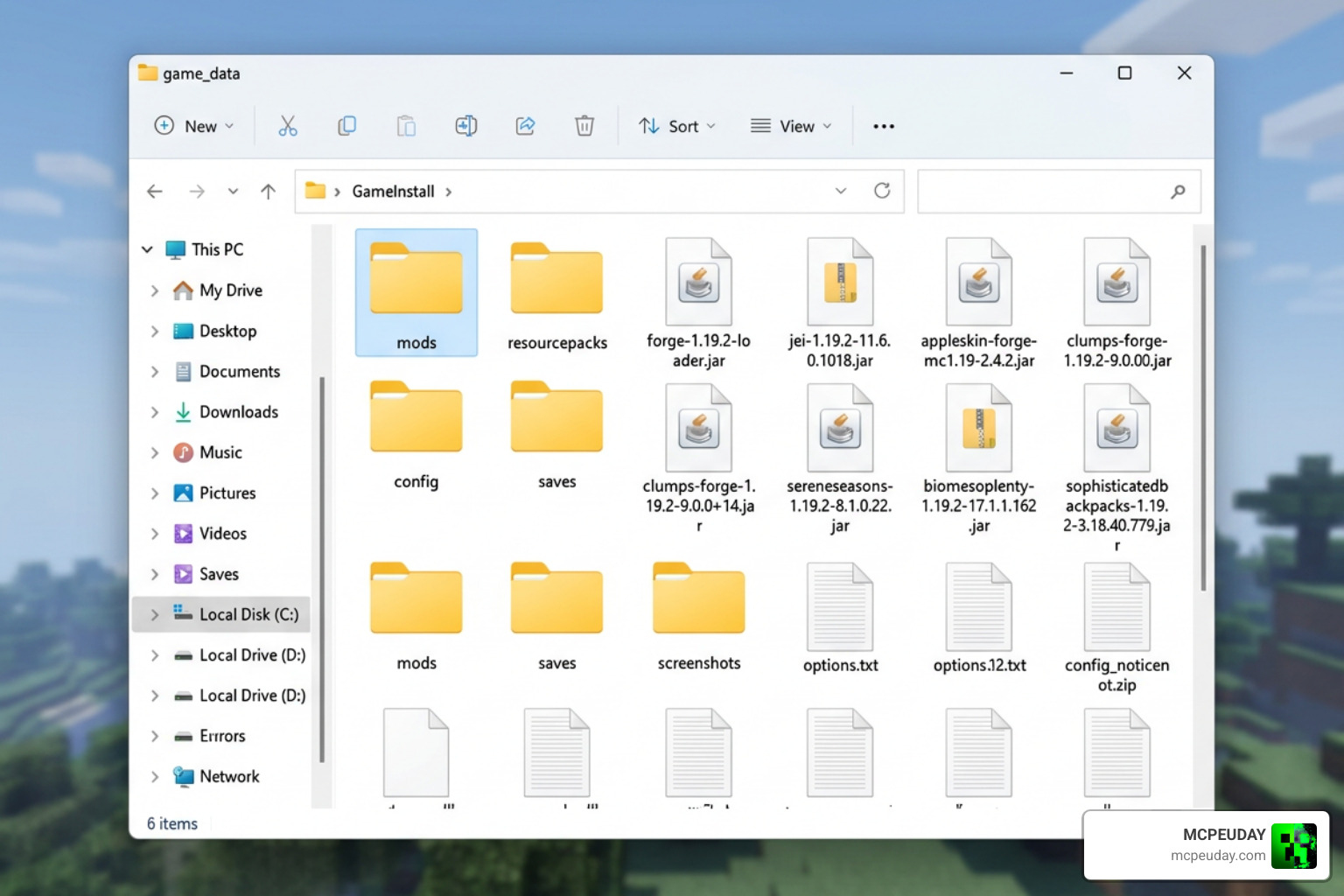Screen dimensions: 1344x896
Task: Click the Rename icon in toolbar
Action: pyautogui.click(x=465, y=126)
